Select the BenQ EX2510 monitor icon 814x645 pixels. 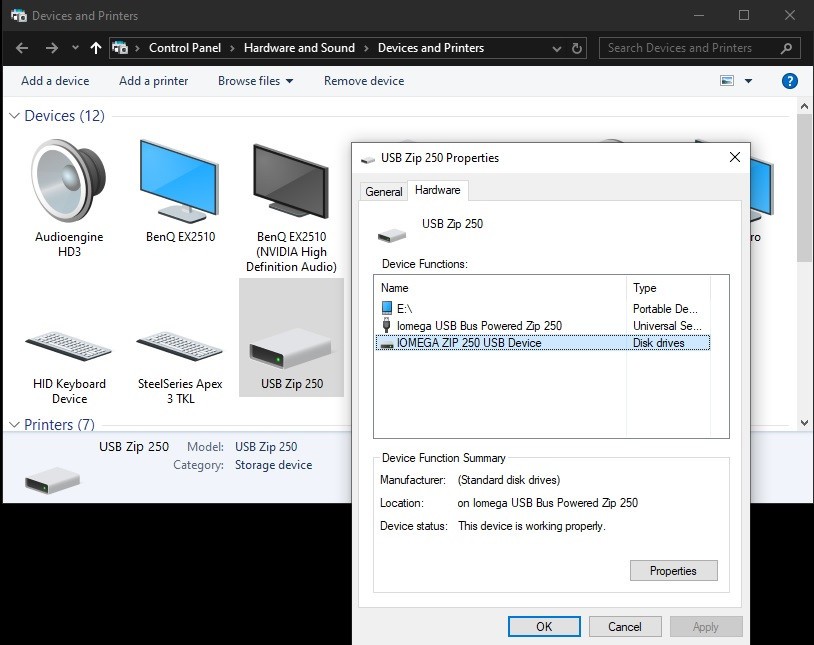(x=180, y=181)
